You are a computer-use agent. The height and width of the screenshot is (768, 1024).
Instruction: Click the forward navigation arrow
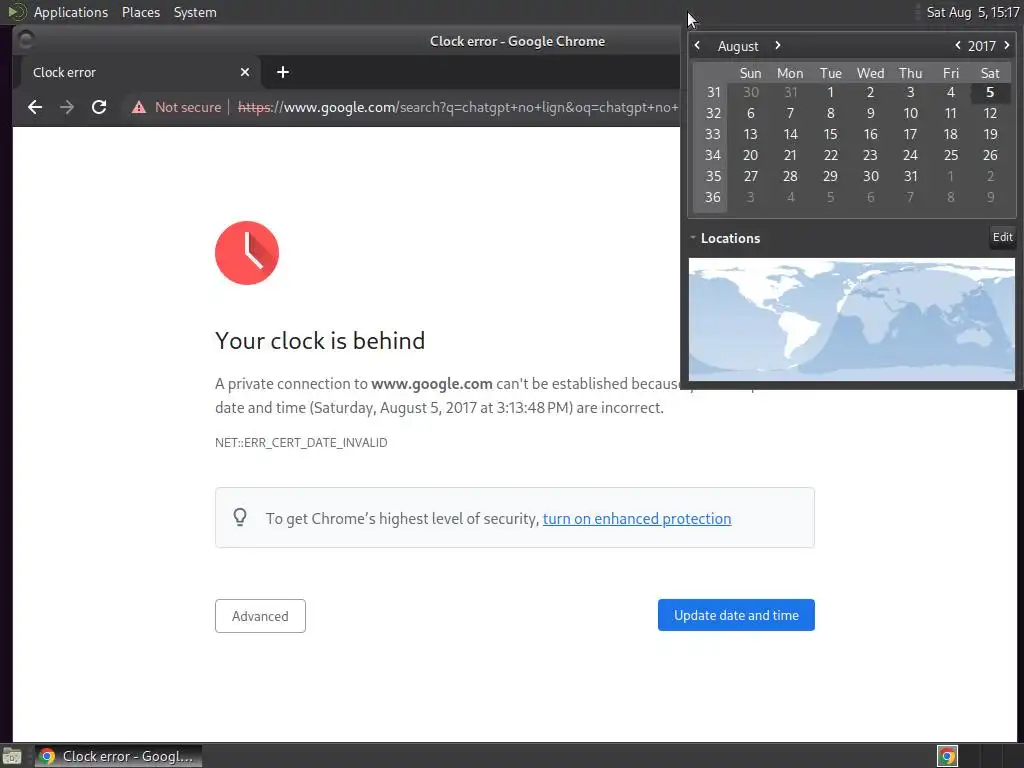pos(67,107)
